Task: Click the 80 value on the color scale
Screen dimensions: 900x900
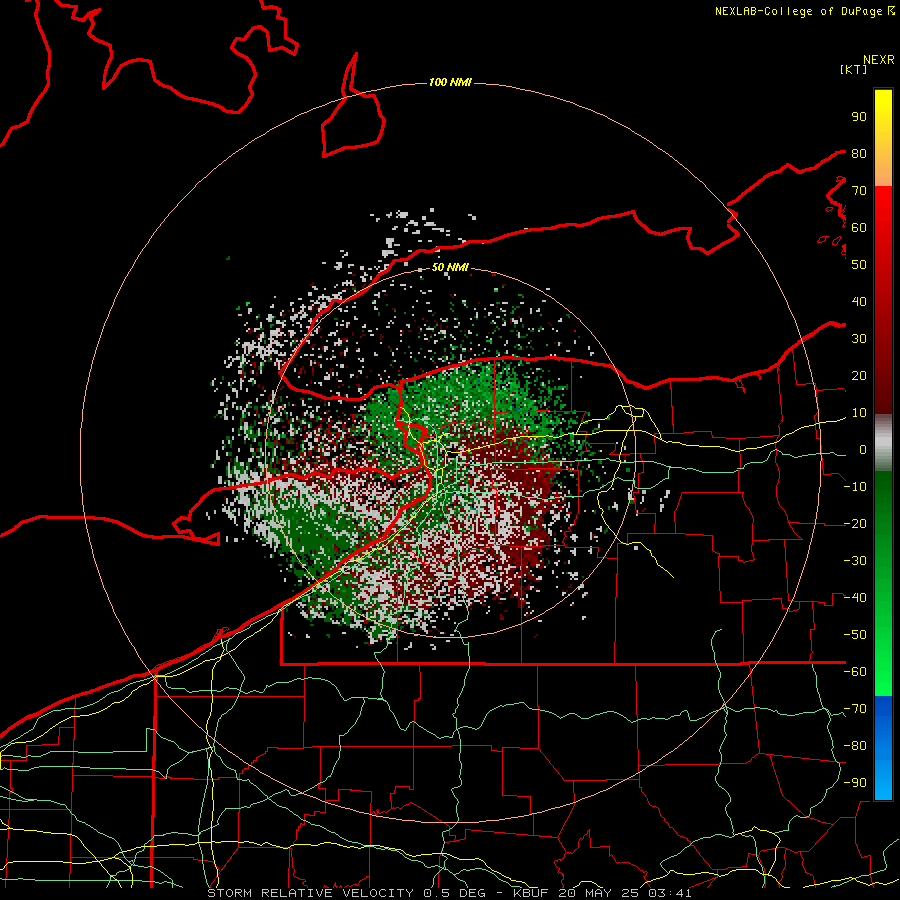Action: click(859, 153)
